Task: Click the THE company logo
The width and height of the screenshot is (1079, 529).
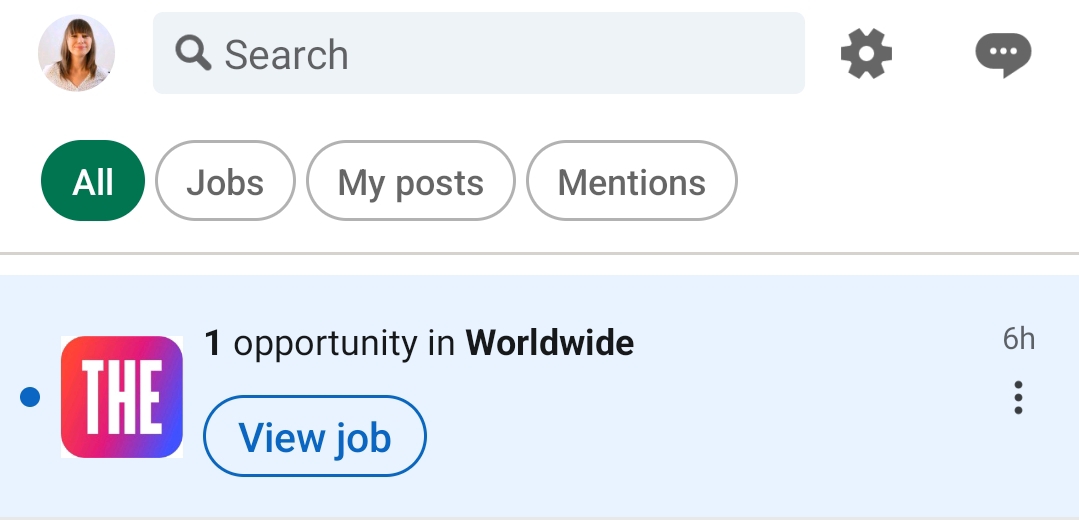Action: click(121, 397)
